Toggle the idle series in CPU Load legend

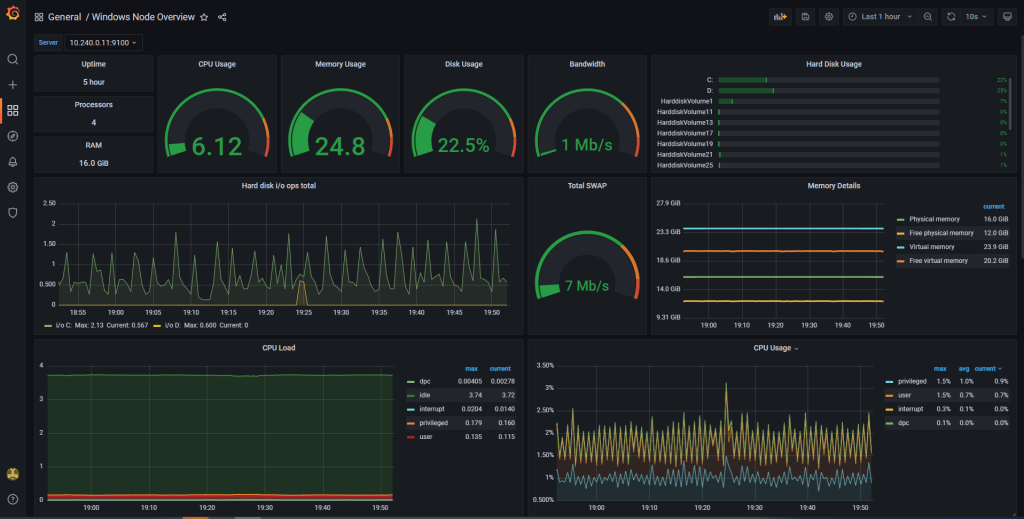424,396
